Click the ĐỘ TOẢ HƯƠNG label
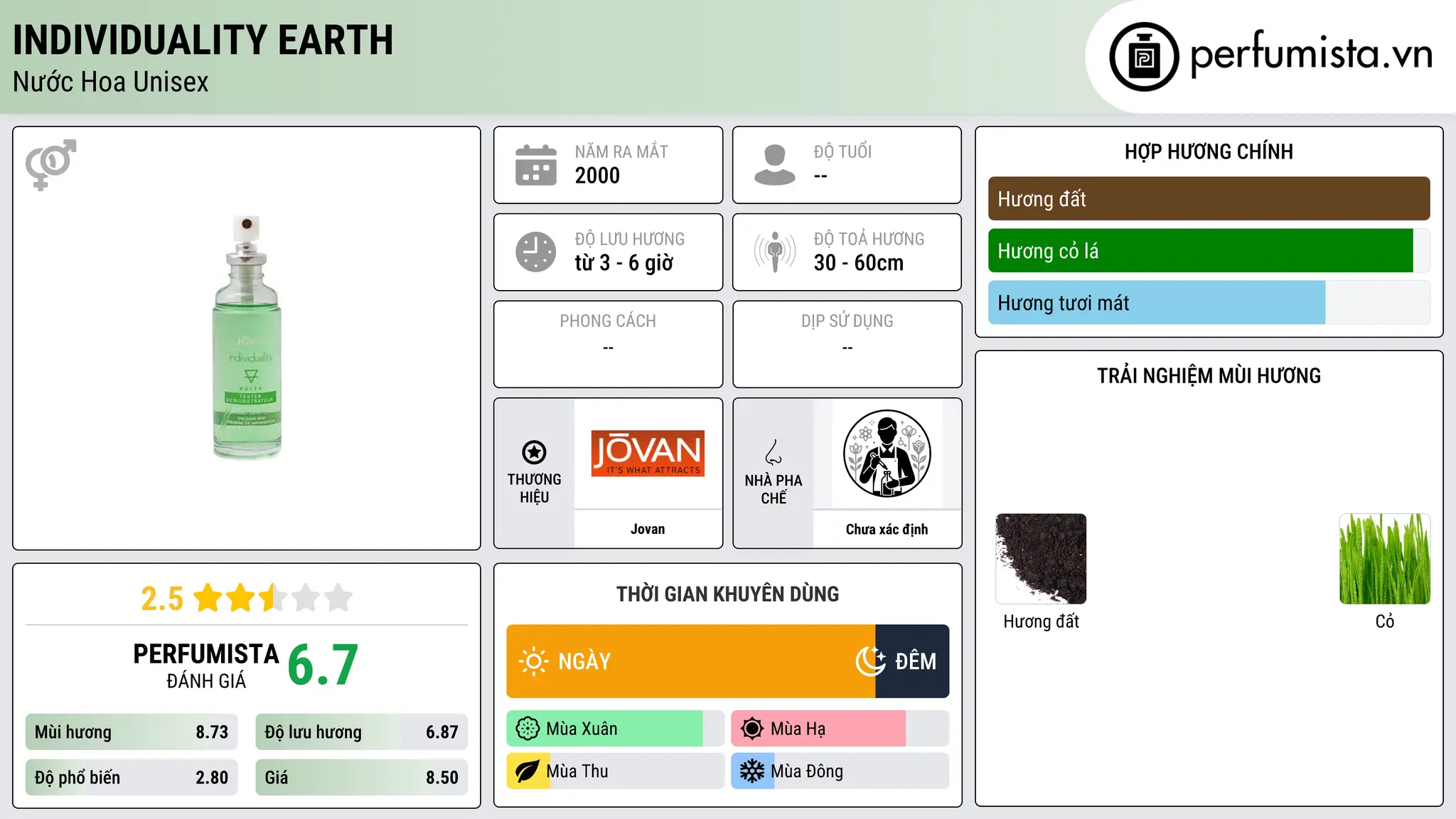Viewport: 1456px width, 819px height. point(869,239)
